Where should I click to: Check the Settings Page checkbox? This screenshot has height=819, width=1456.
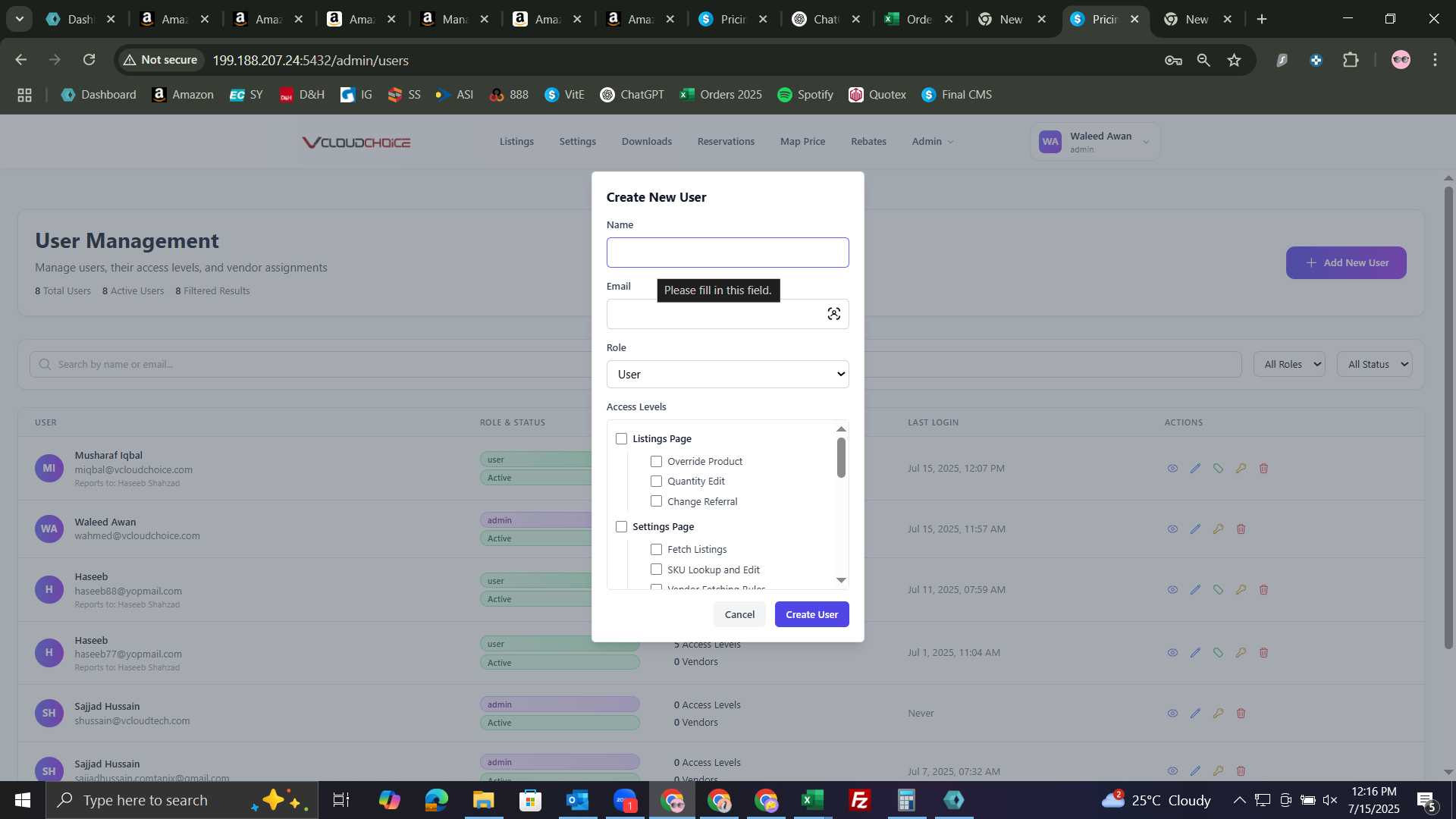[622, 527]
